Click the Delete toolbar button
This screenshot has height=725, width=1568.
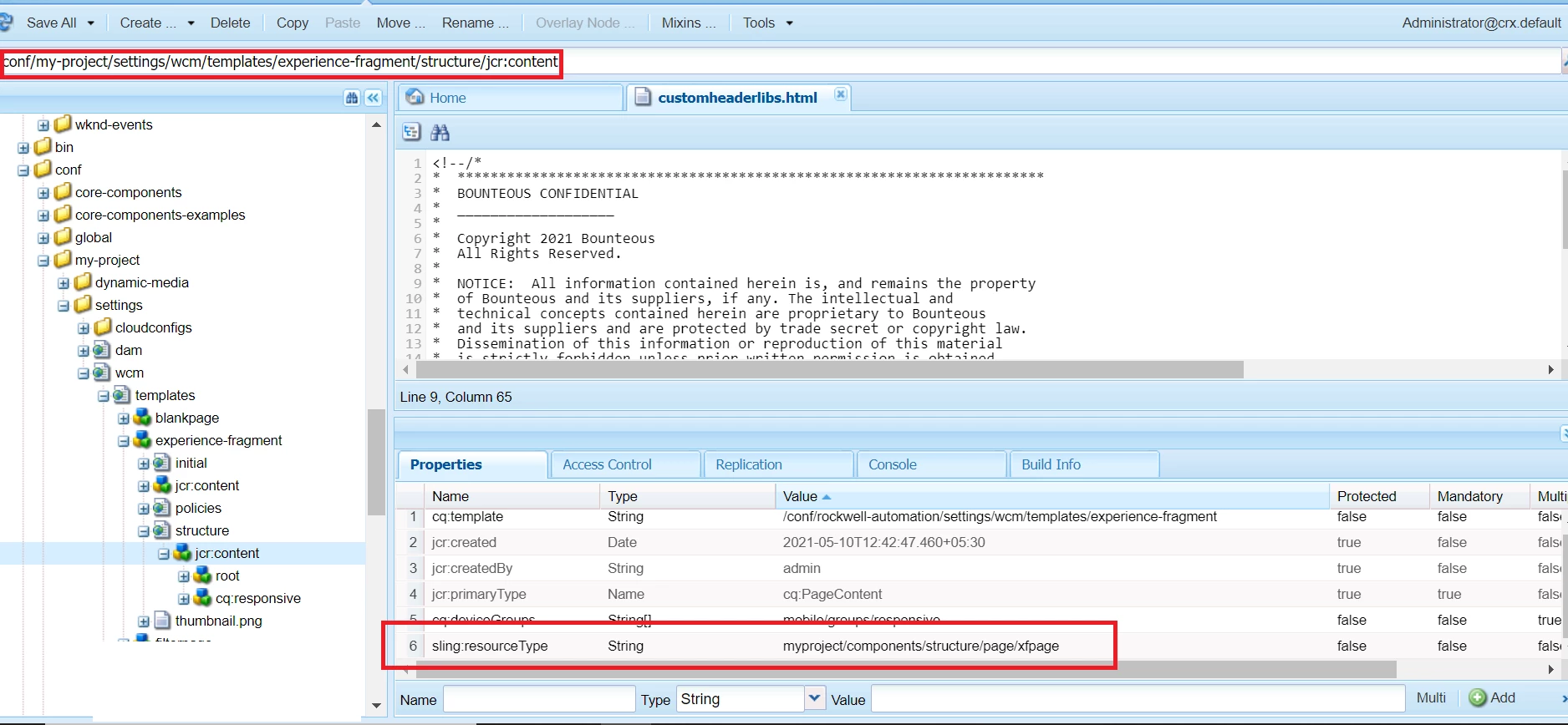coord(230,23)
